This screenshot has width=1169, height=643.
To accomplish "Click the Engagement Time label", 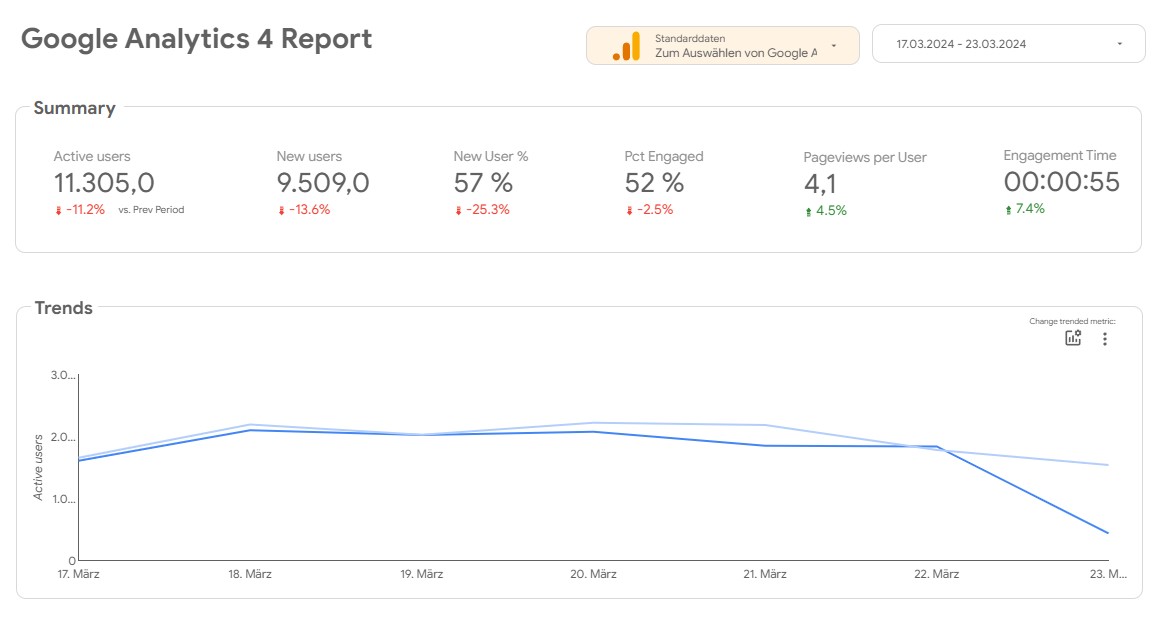I will click(x=1059, y=156).
